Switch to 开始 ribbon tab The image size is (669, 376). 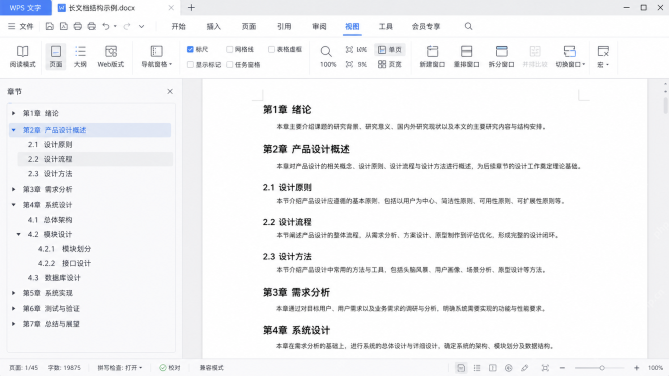coord(178,26)
